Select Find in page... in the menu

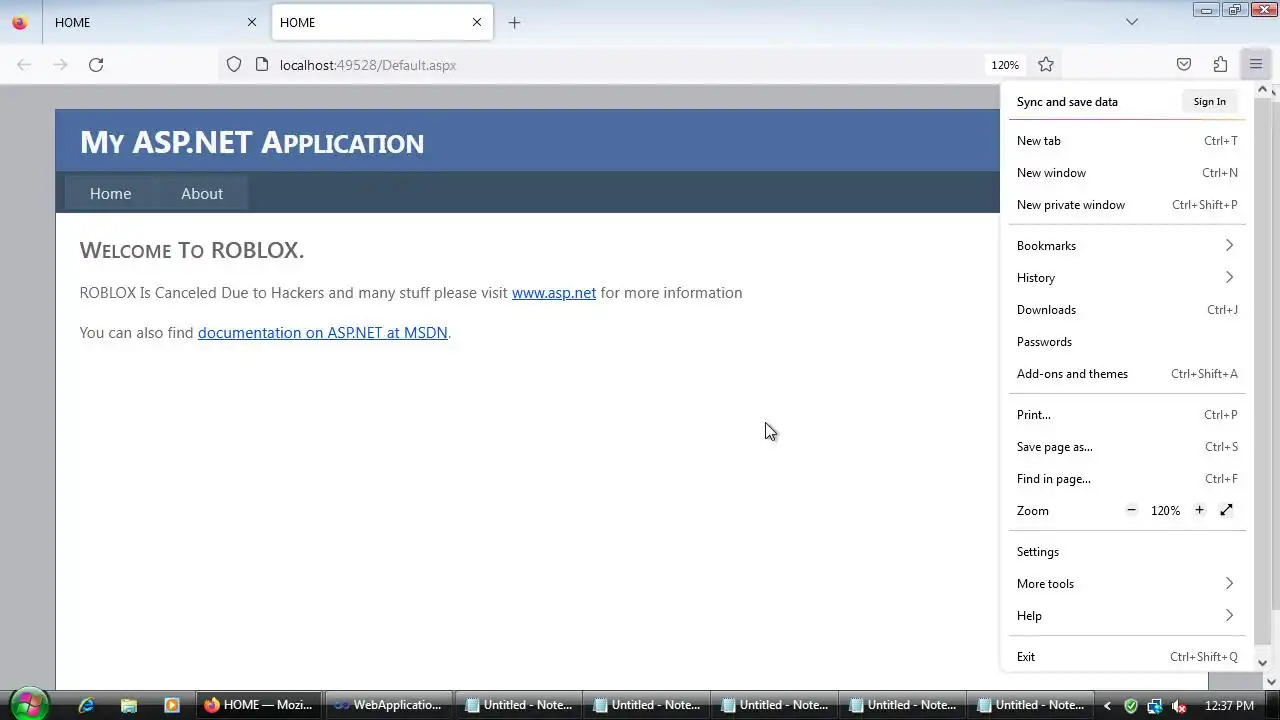click(1127, 479)
